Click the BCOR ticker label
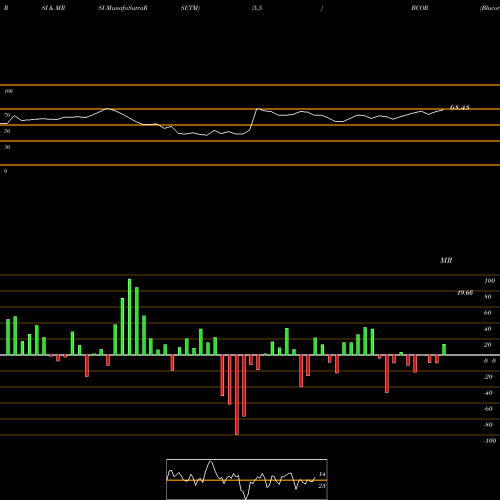This screenshot has height=500, width=500. coord(420,8)
